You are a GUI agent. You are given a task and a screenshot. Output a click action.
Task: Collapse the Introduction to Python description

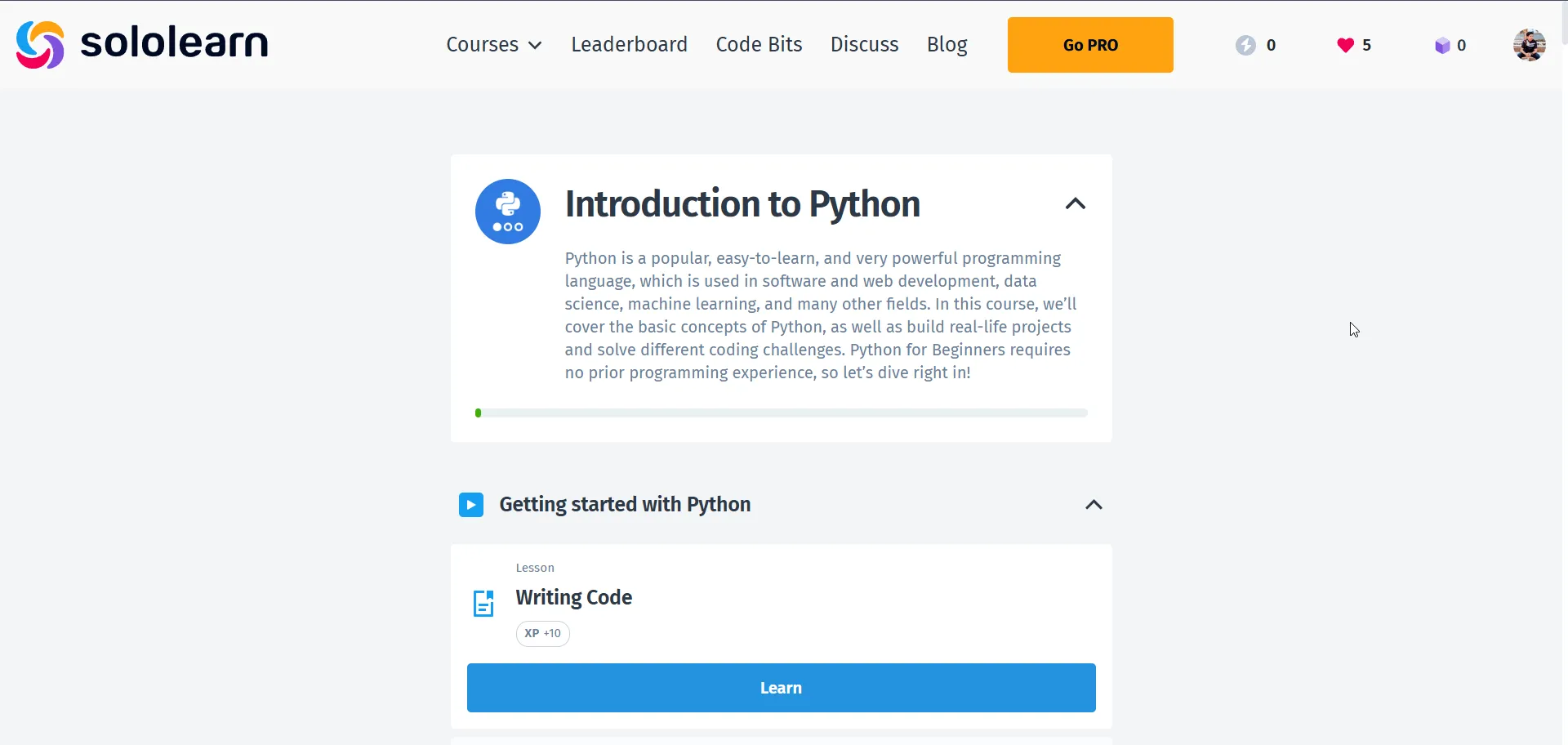tap(1075, 203)
